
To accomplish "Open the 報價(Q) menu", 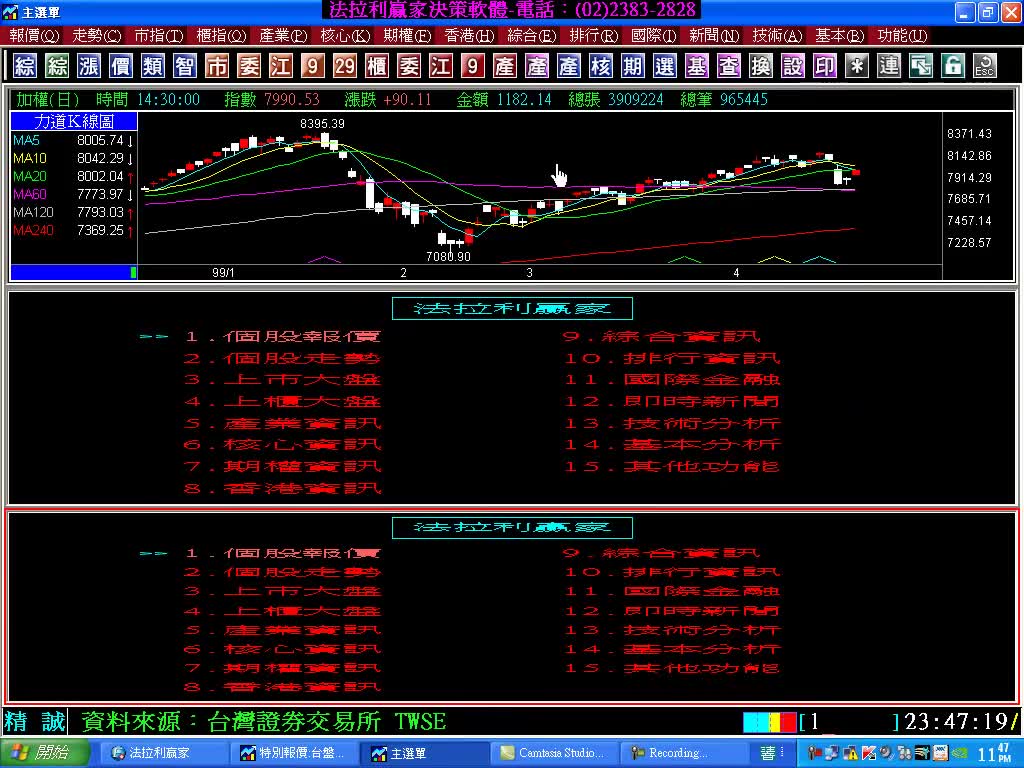I will (x=34, y=35).
